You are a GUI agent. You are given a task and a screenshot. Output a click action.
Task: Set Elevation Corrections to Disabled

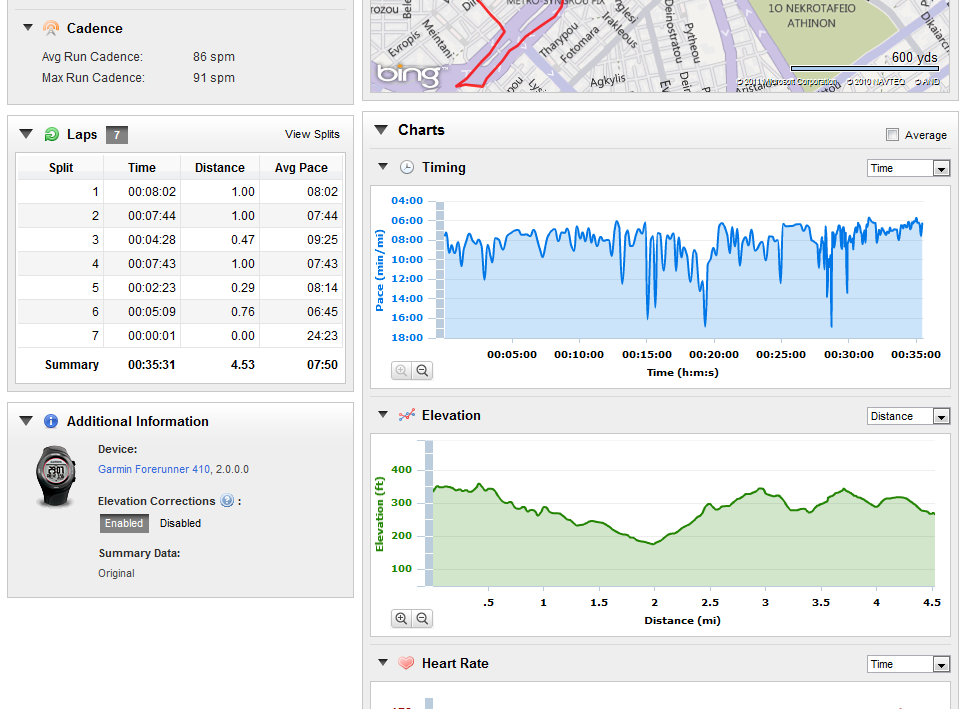click(181, 523)
